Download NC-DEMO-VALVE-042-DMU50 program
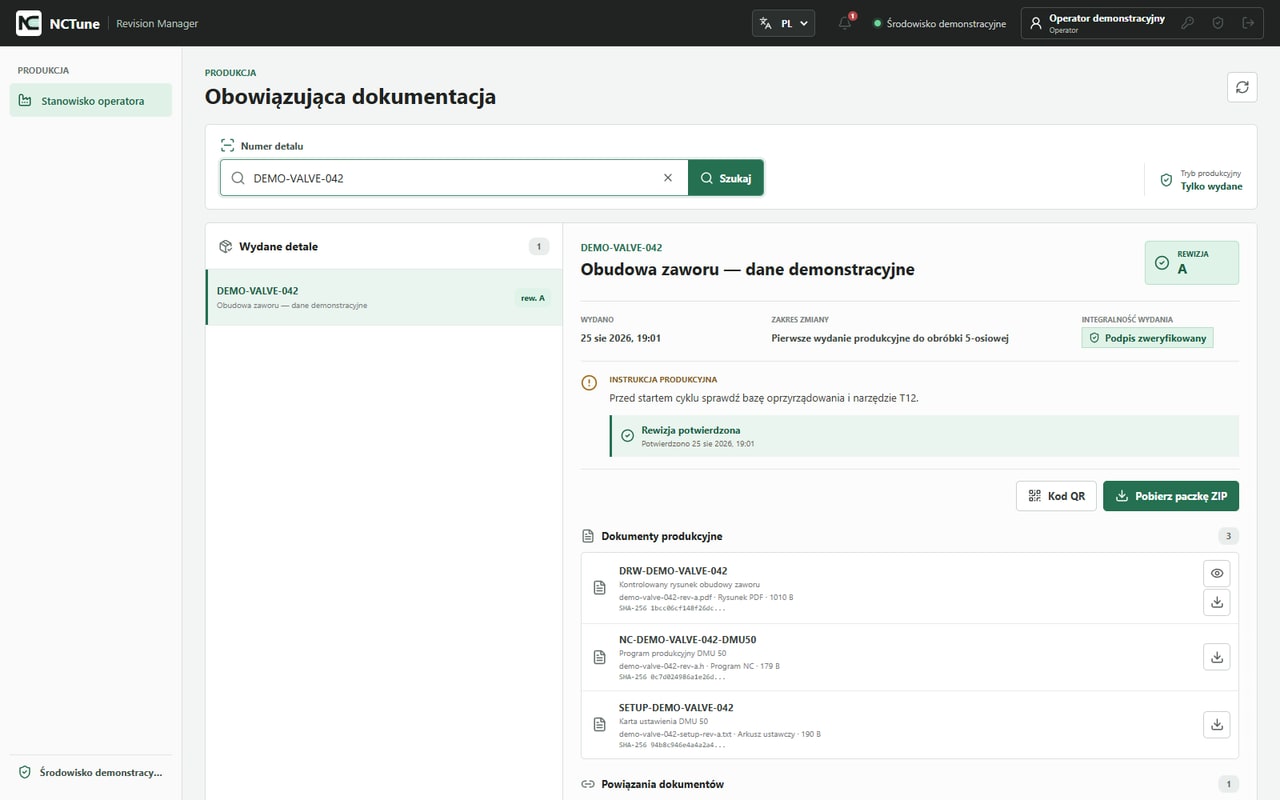This screenshot has width=1280, height=800. click(1217, 657)
